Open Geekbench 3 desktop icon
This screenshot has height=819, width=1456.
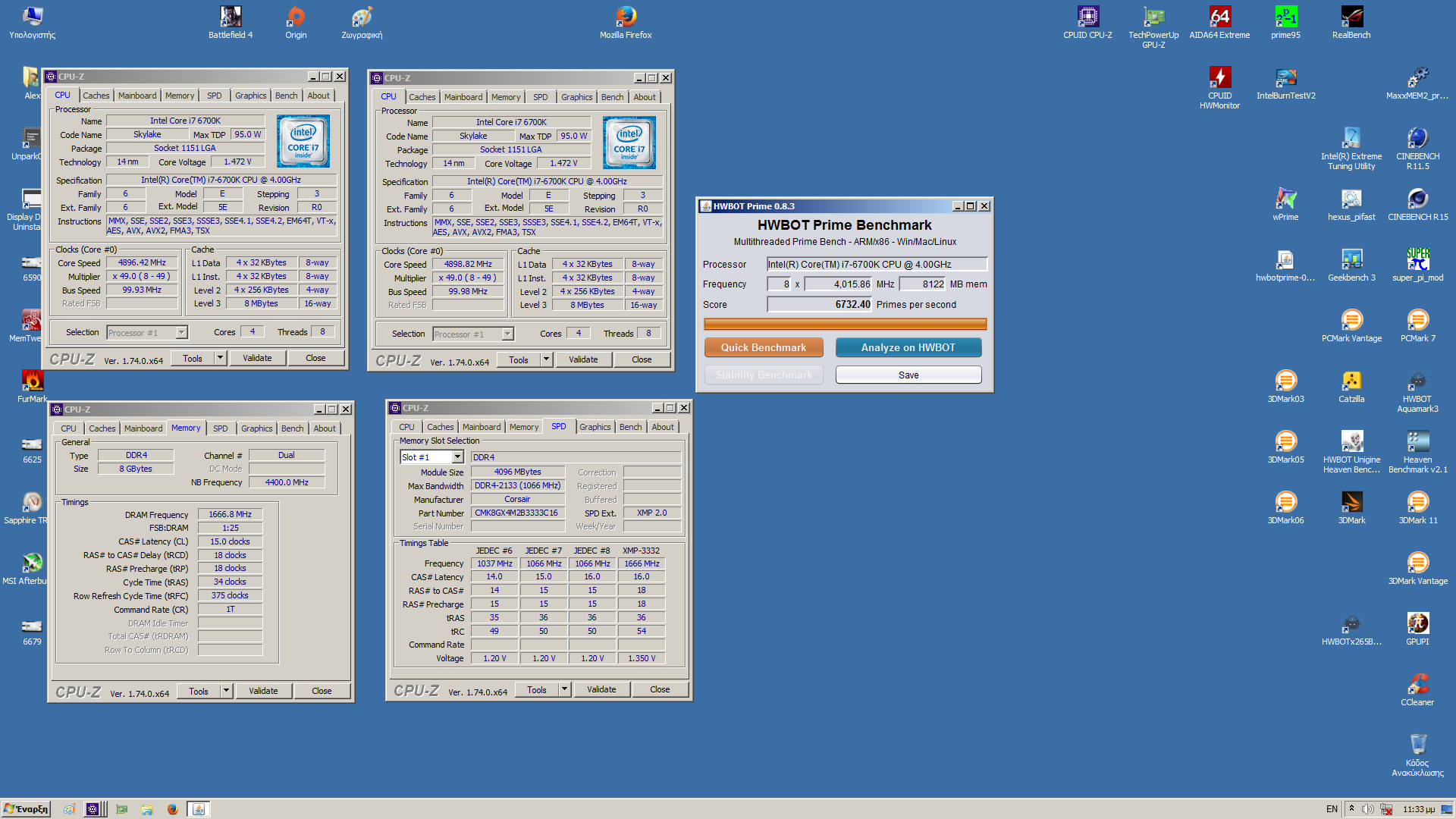pyautogui.click(x=1351, y=265)
